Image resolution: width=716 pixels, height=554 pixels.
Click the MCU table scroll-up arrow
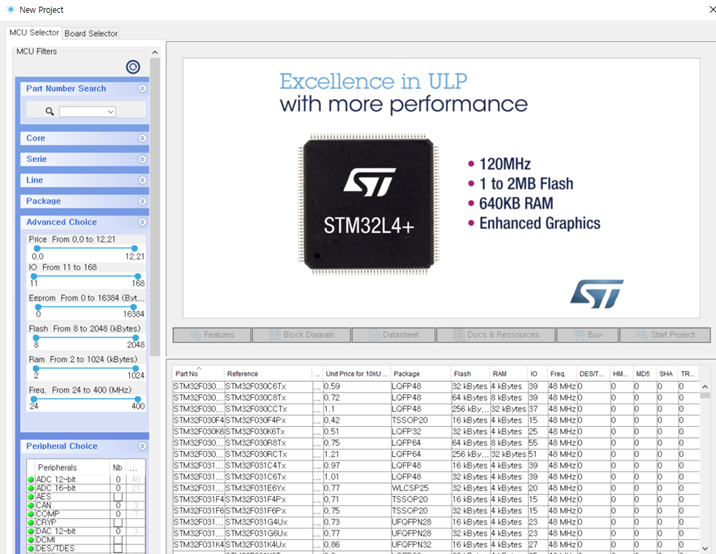[705, 387]
